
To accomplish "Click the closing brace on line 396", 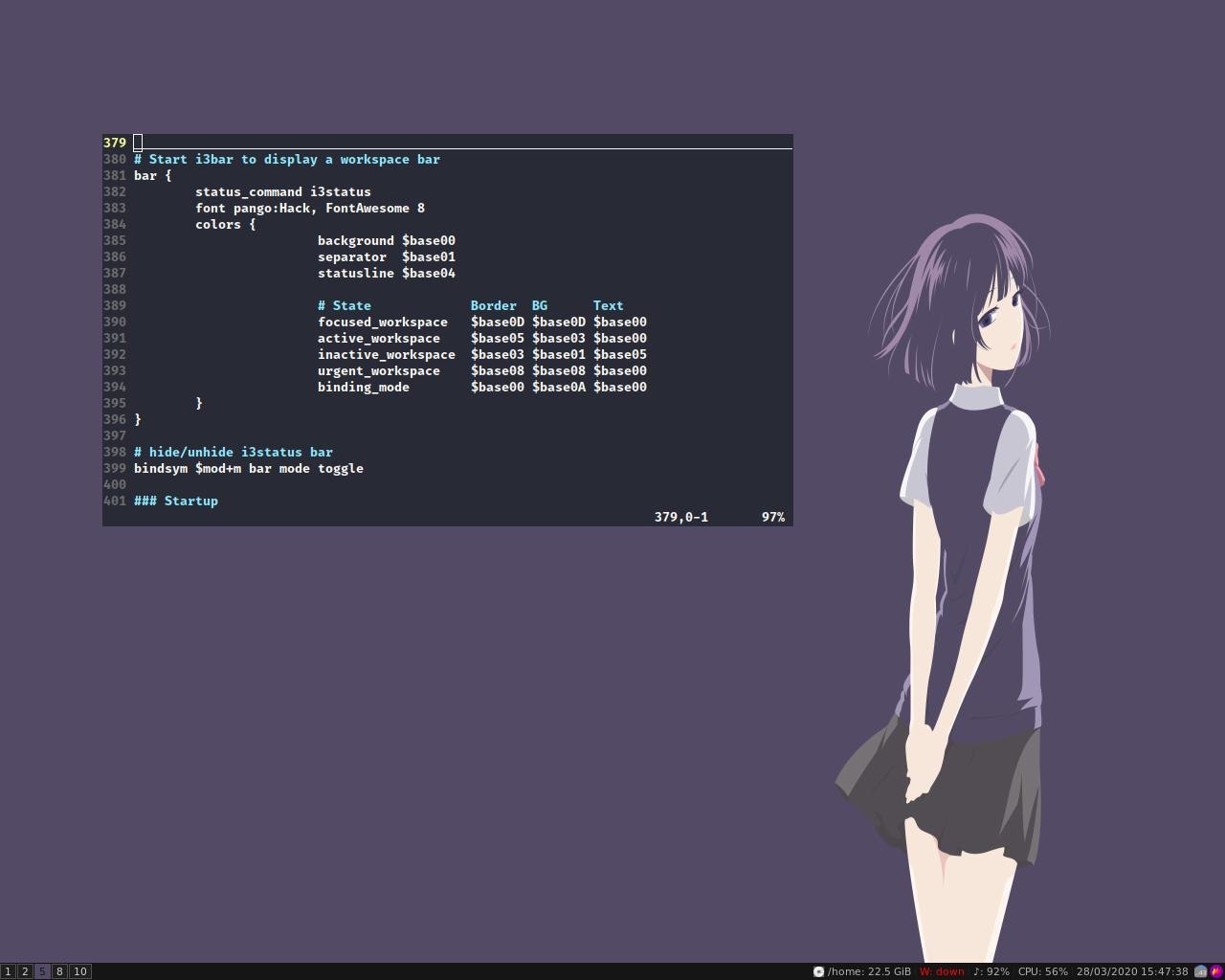I will pos(138,419).
